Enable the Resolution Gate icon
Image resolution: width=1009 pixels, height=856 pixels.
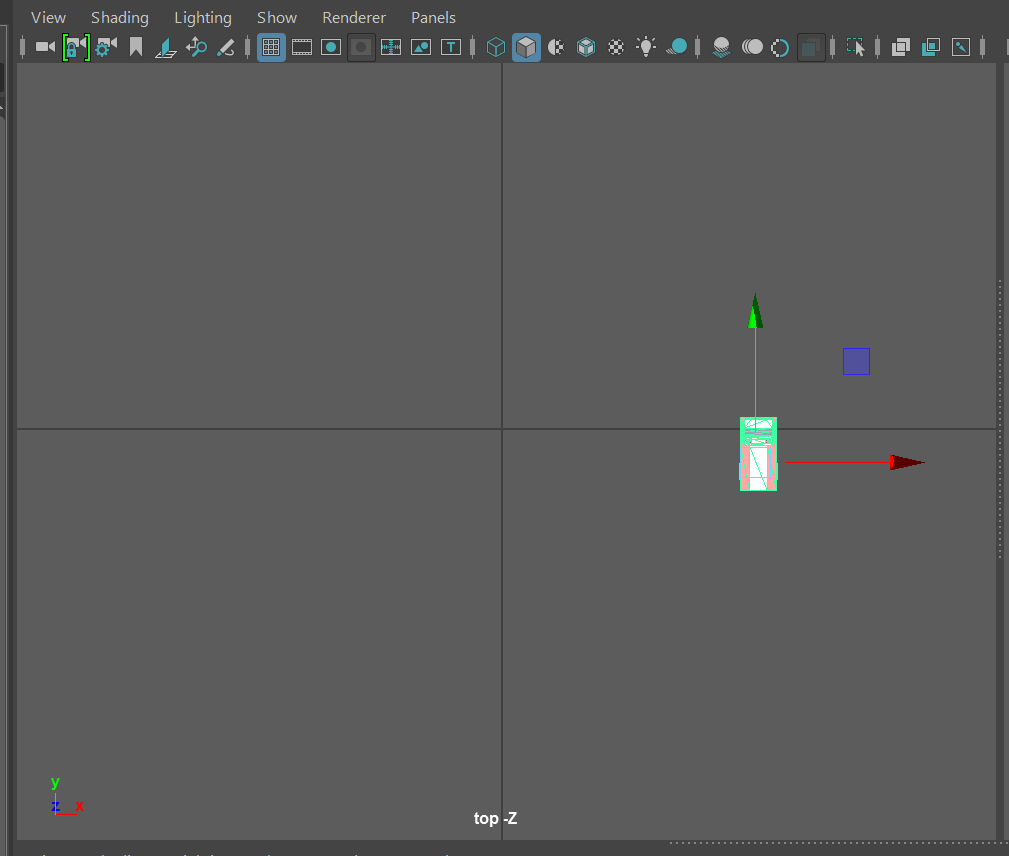(331, 47)
